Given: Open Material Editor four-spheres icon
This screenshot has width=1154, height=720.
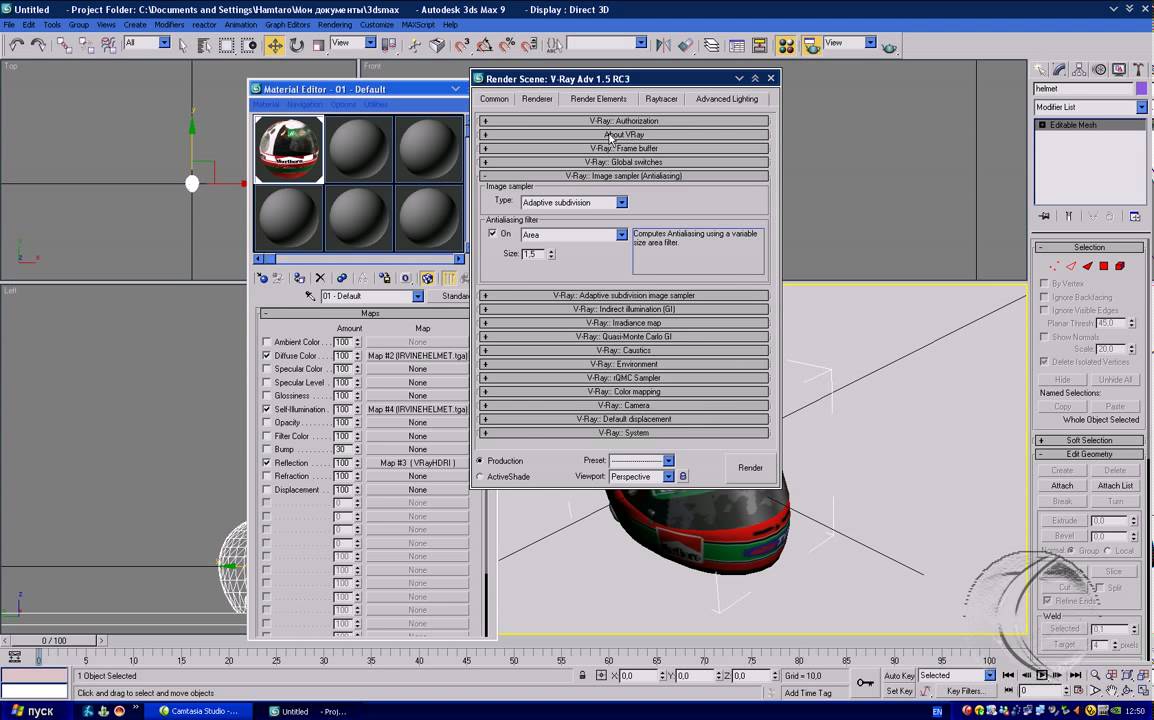Looking at the screenshot, I should pos(786,46).
